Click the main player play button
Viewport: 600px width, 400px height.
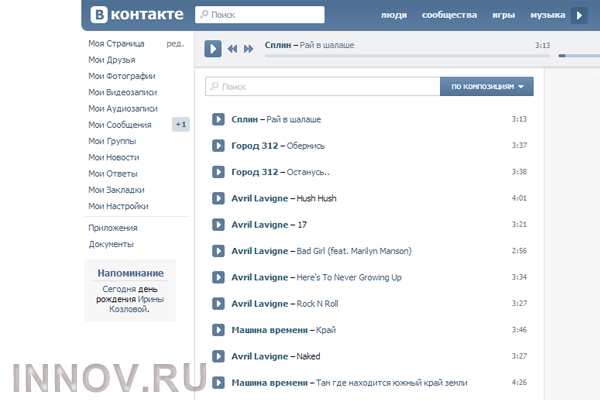click(x=212, y=48)
